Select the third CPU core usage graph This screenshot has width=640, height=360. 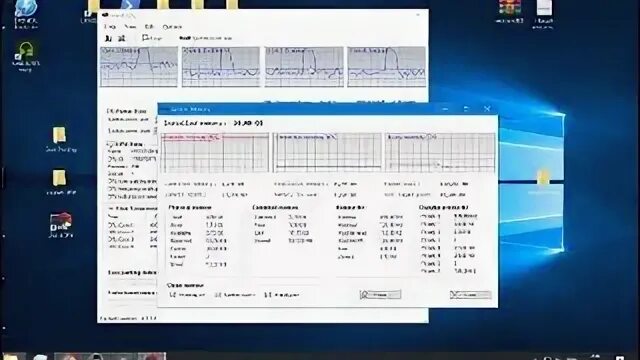tap(304, 67)
